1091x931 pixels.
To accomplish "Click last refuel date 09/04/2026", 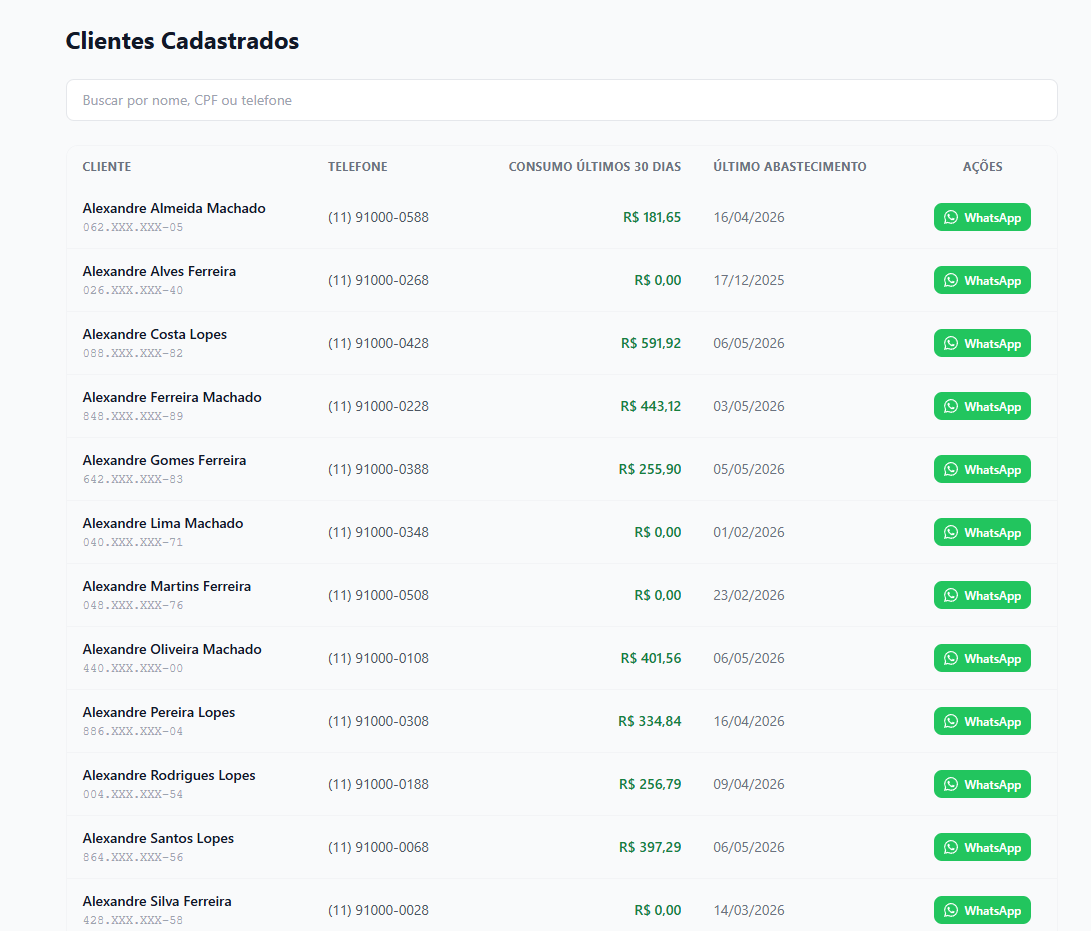I will coord(749,784).
